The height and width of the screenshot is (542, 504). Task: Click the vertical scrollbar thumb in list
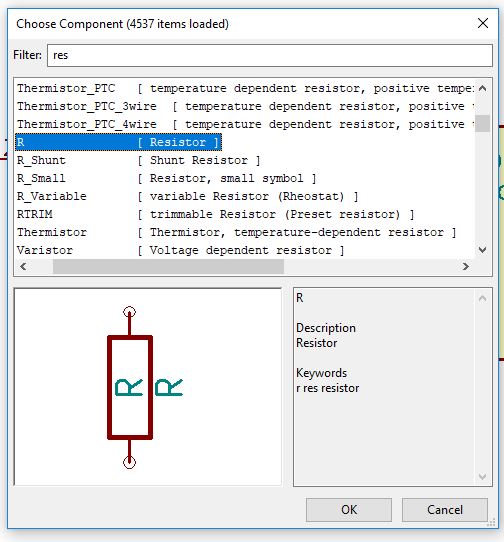click(x=483, y=123)
